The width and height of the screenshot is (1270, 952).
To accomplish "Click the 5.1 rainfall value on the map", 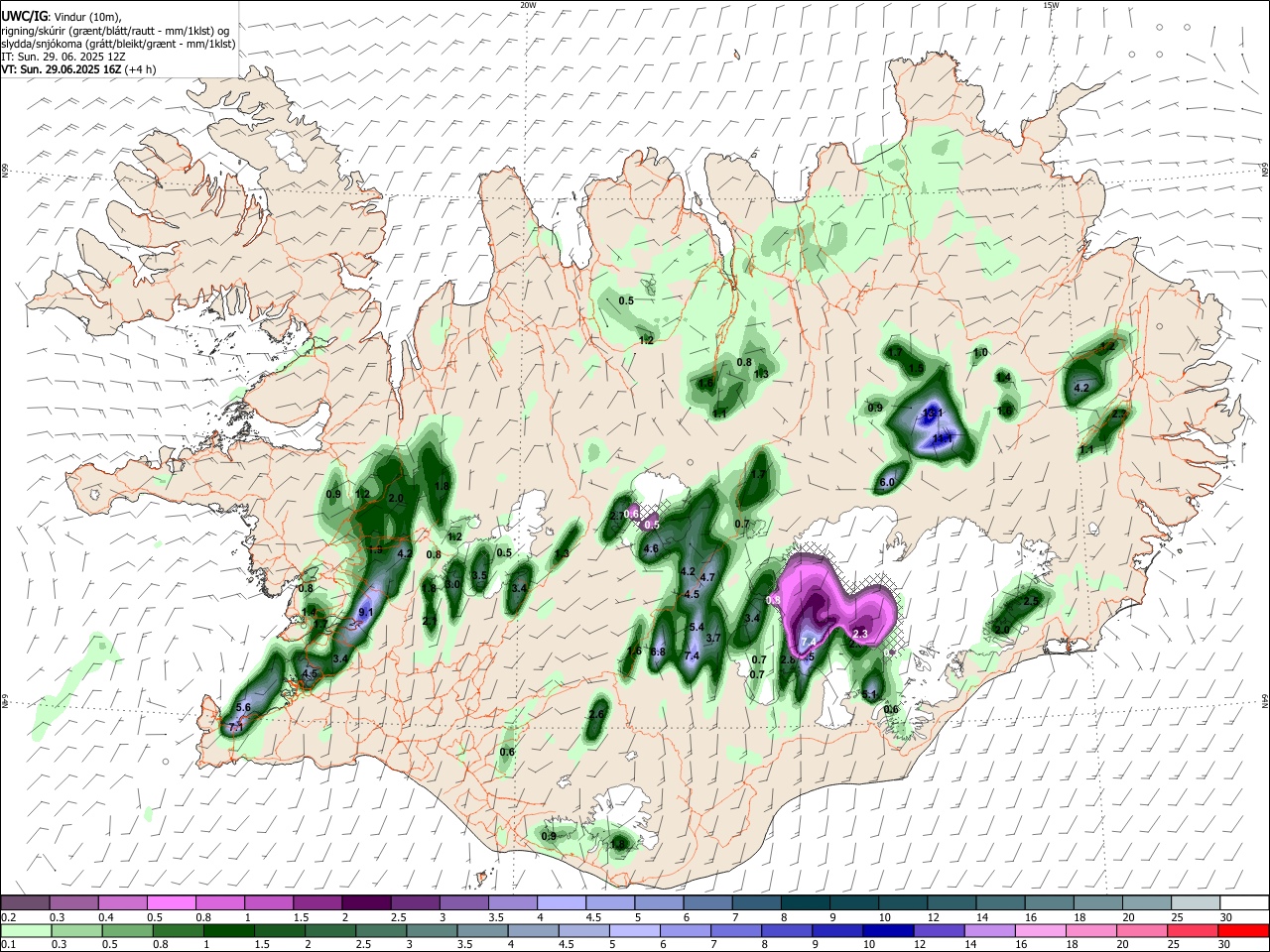I will (870, 694).
